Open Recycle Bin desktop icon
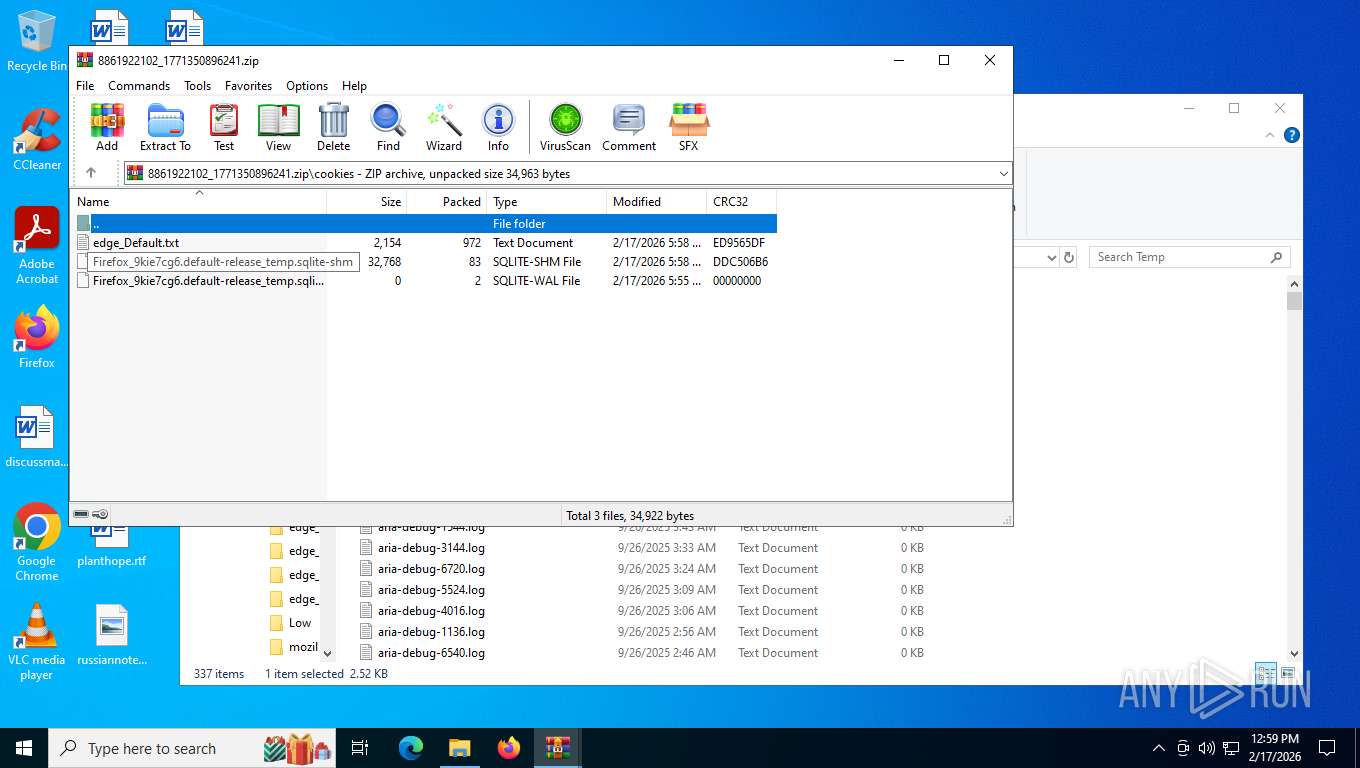The width and height of the screenshot is (1360, 768). coord(37,40)
